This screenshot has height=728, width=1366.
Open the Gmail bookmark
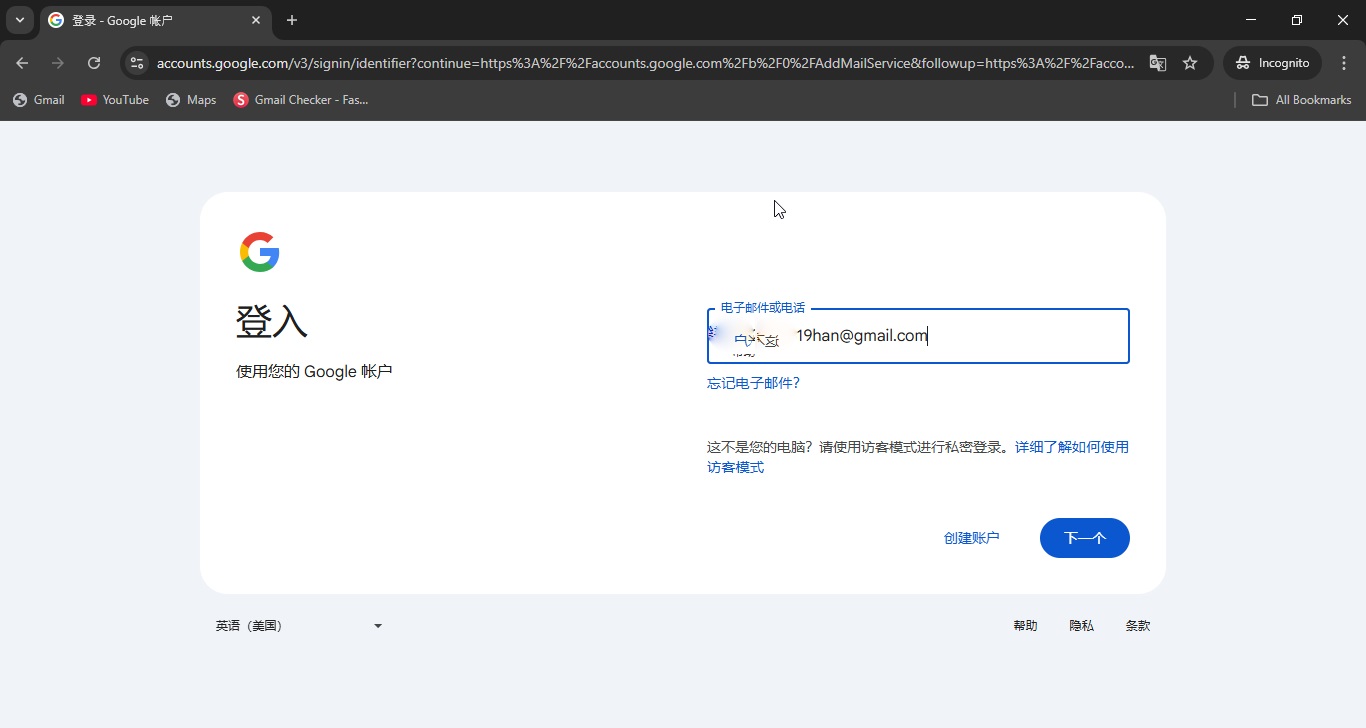(x=39, y=100)
